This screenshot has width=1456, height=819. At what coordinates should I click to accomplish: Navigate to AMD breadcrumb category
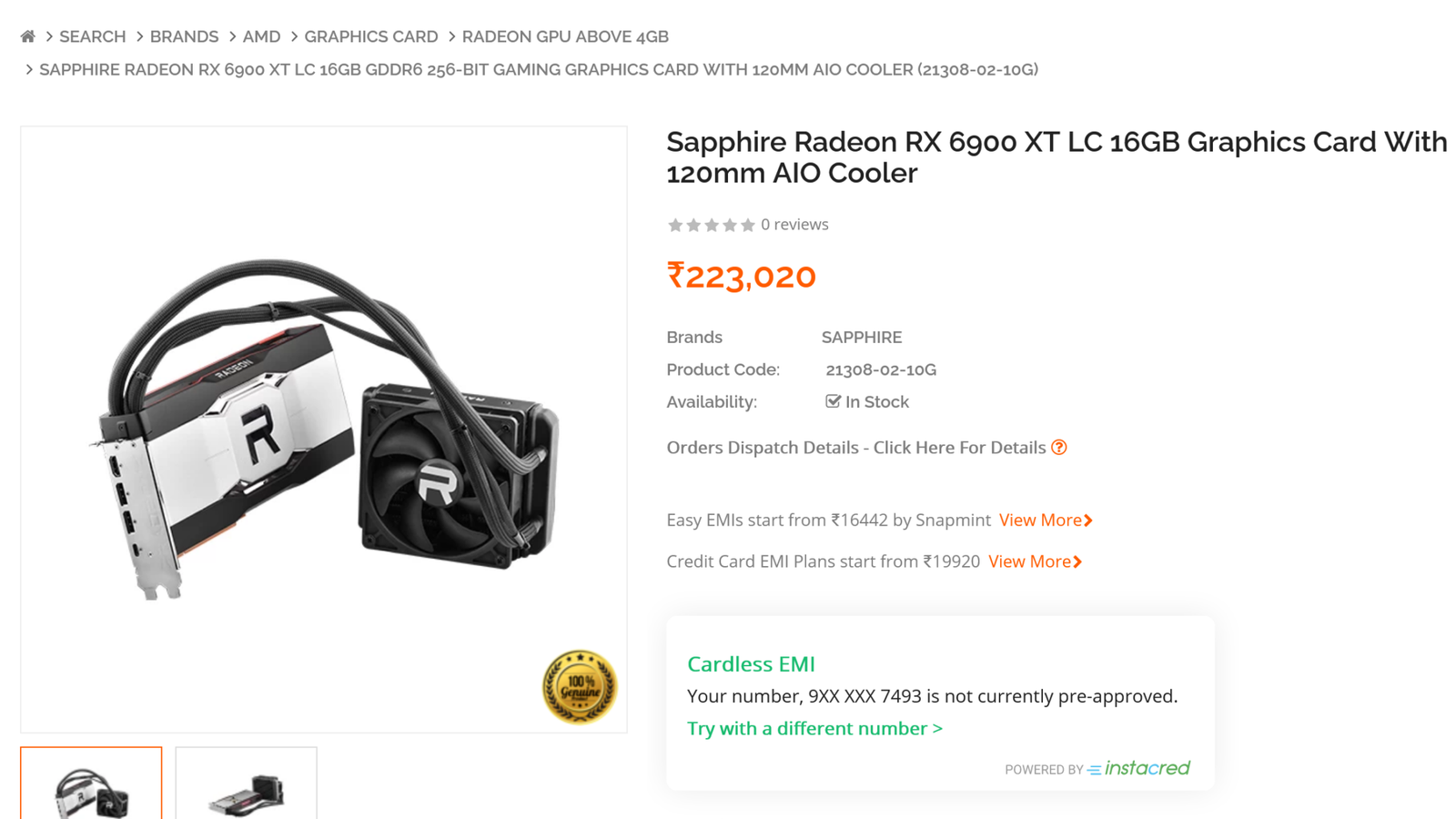(261, 36)
